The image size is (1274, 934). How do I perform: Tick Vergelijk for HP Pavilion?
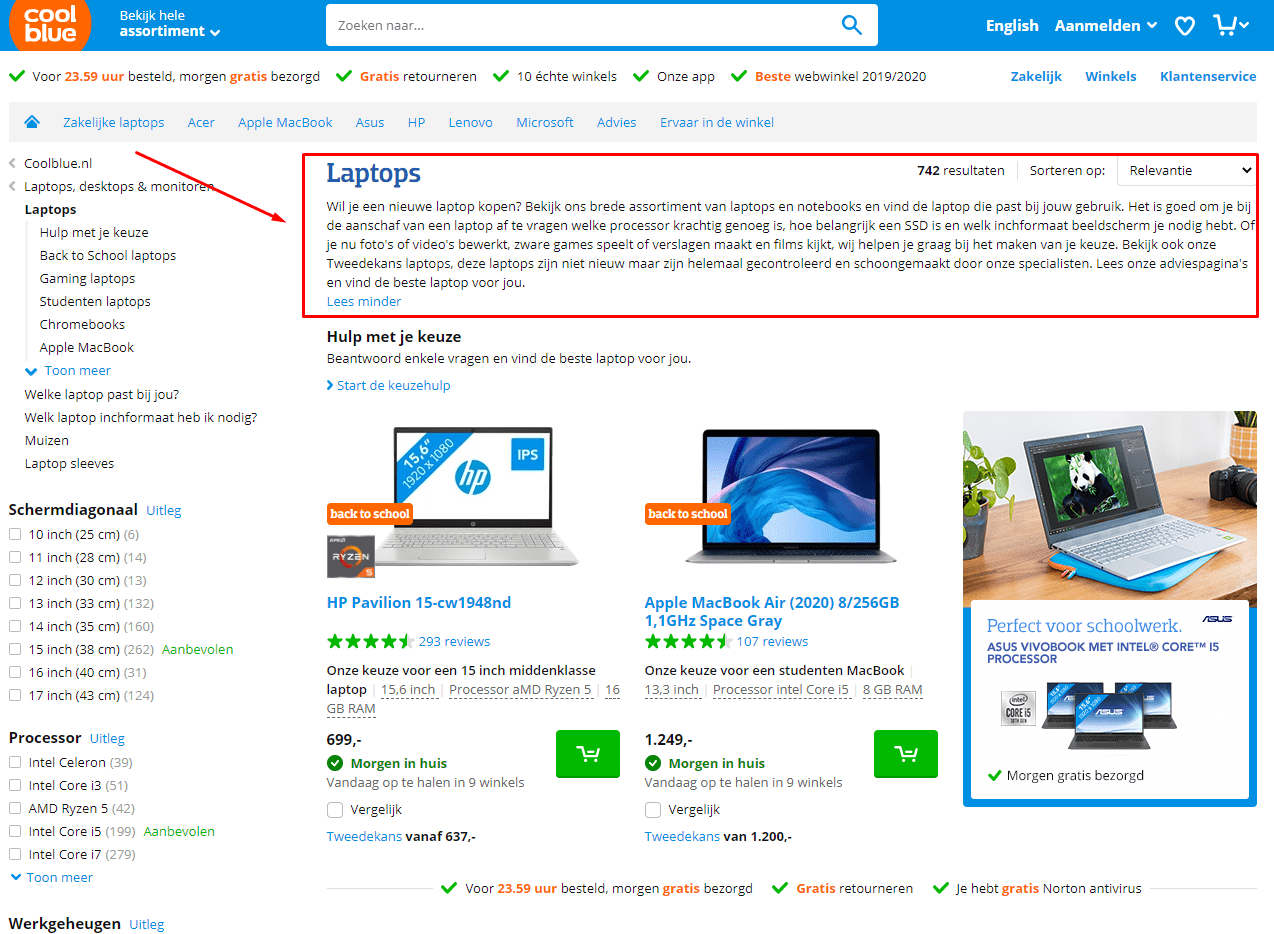coord(335,809)
